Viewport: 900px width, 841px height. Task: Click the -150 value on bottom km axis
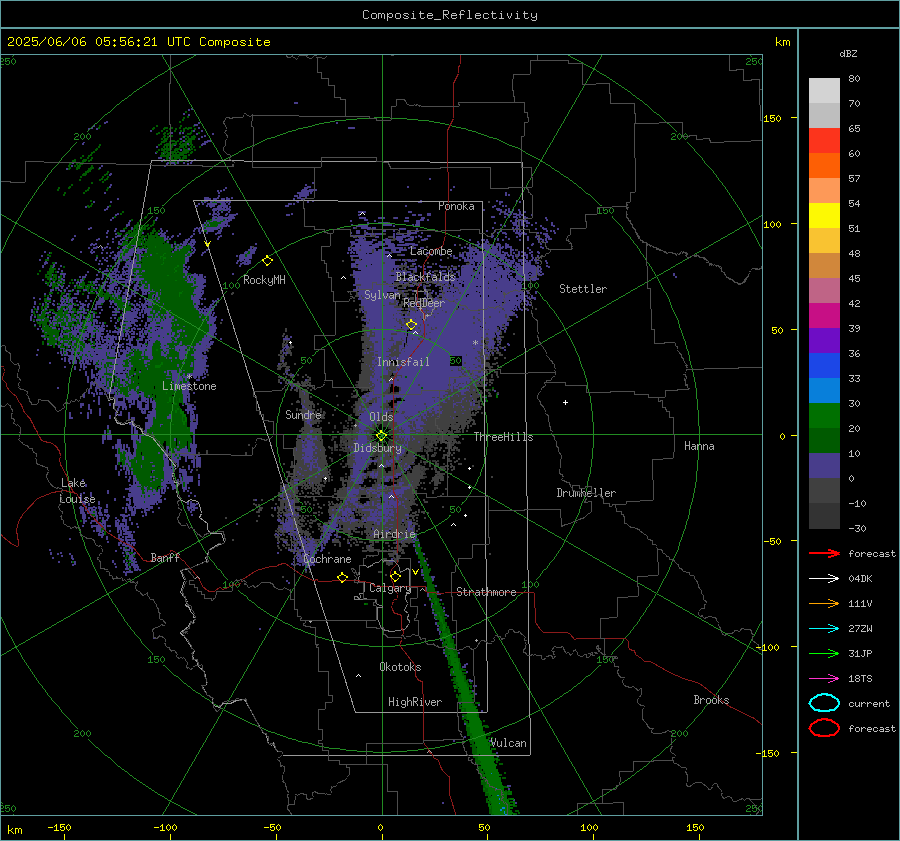point(59,827)
